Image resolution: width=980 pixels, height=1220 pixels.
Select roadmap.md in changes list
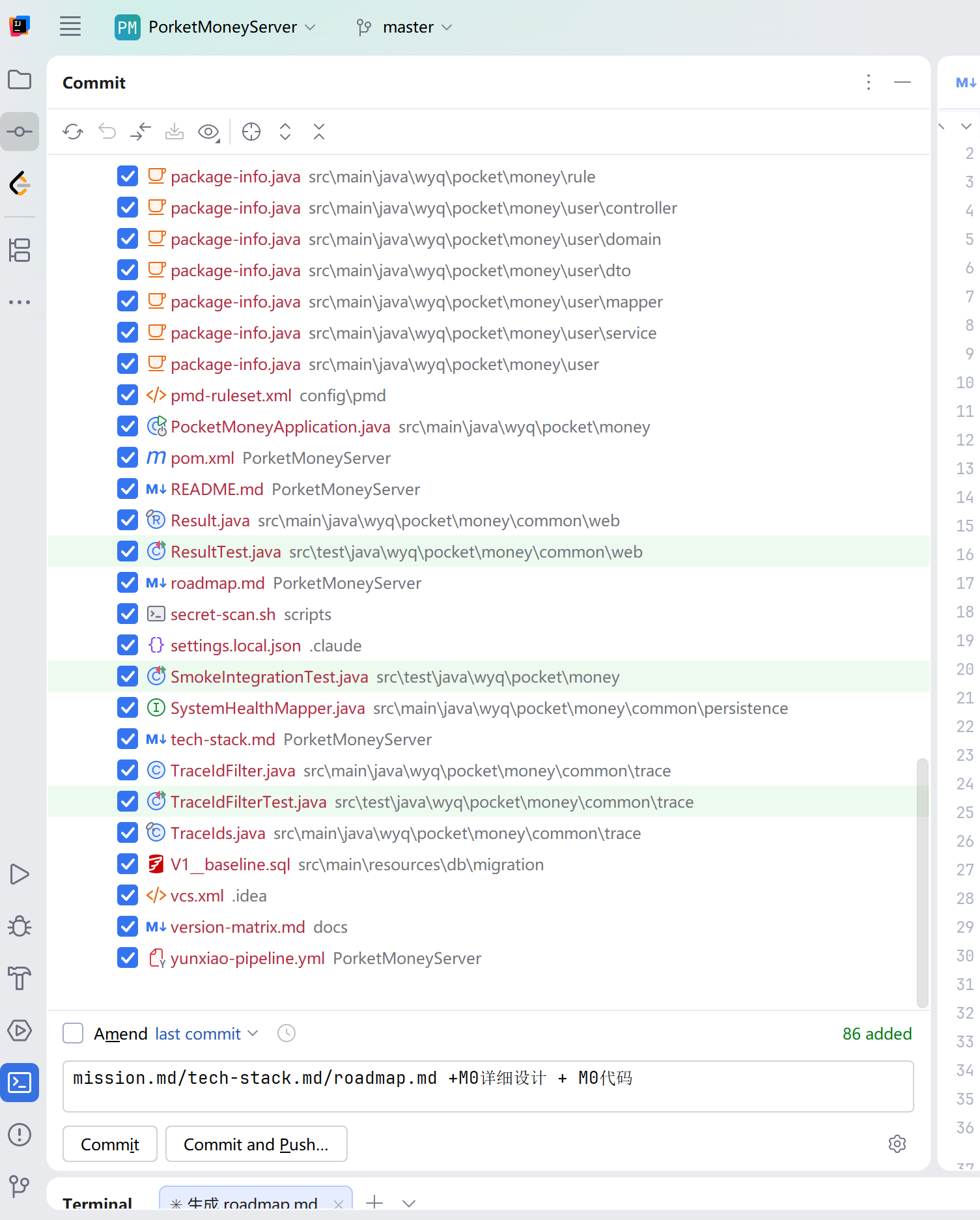[488, 583]
